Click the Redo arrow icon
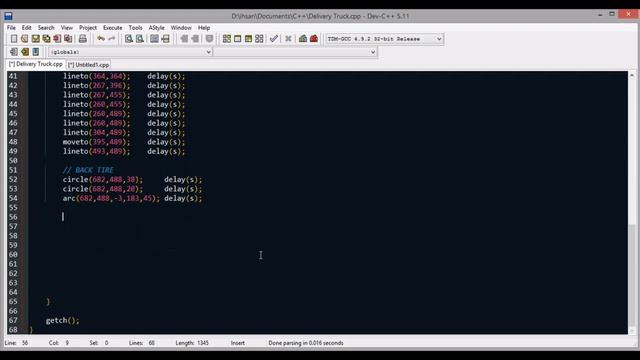The height and width of the screenshot is (360, 640). [x=111, y=39]
